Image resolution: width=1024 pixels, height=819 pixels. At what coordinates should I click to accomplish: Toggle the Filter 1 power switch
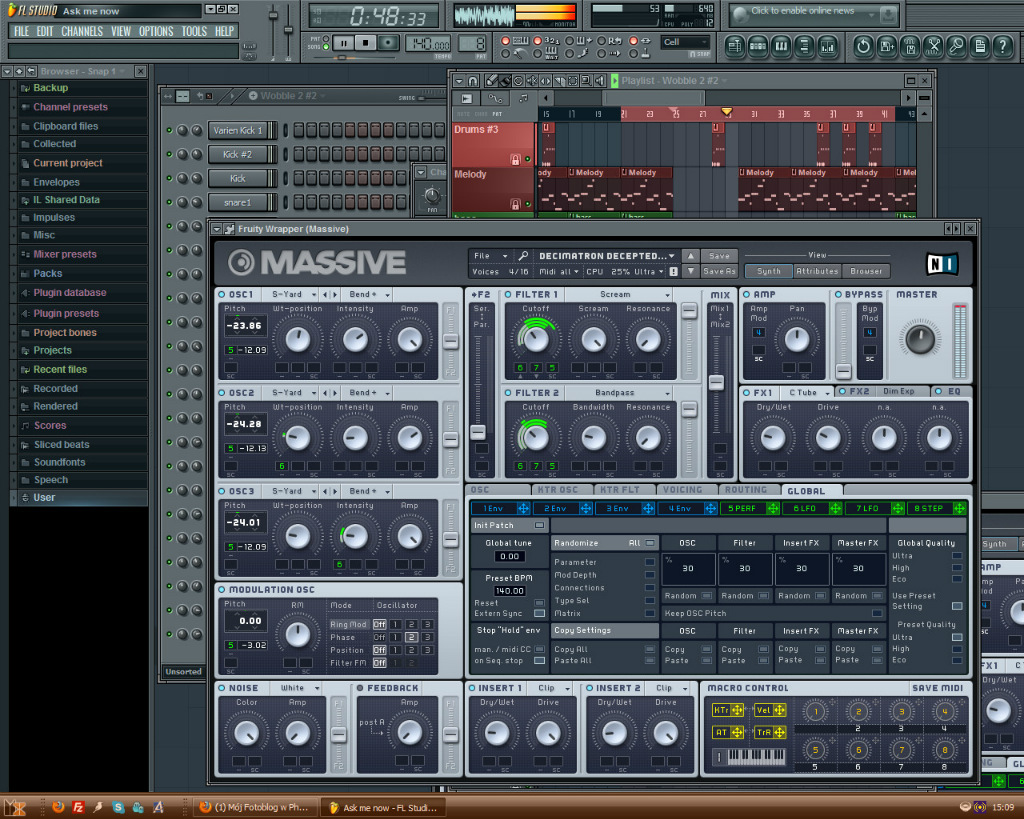coord(508,295)
